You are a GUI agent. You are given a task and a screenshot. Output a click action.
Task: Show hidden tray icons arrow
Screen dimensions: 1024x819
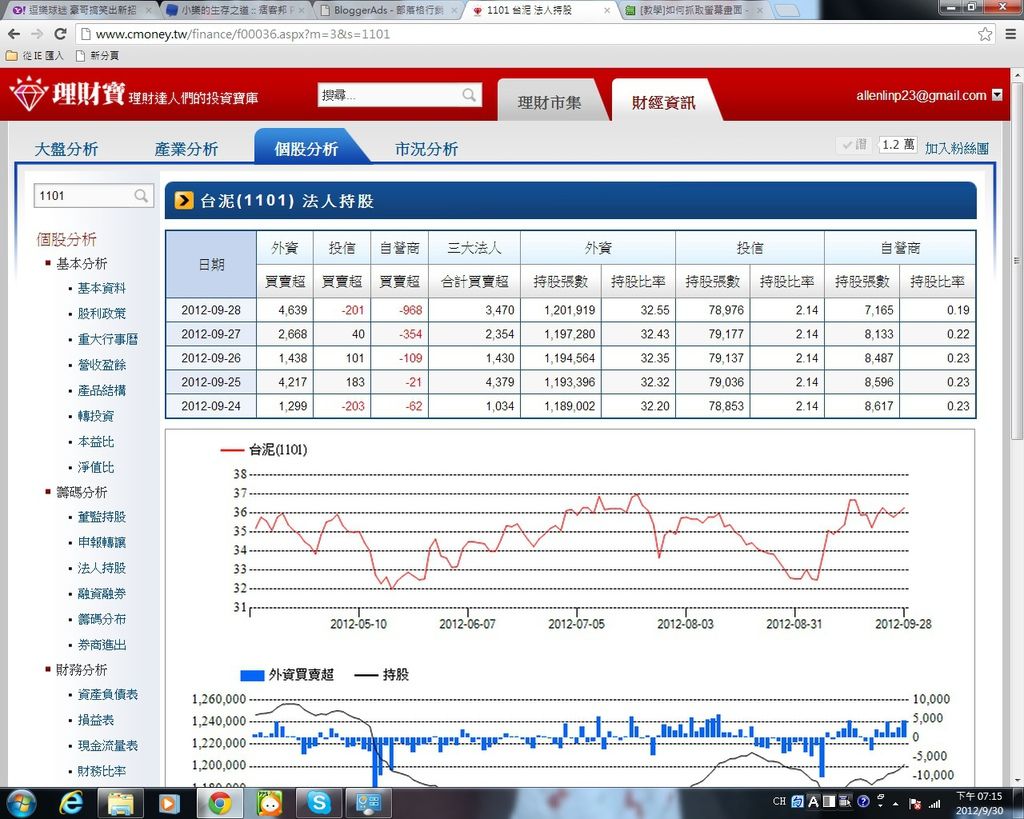click(x=895, y=803)
